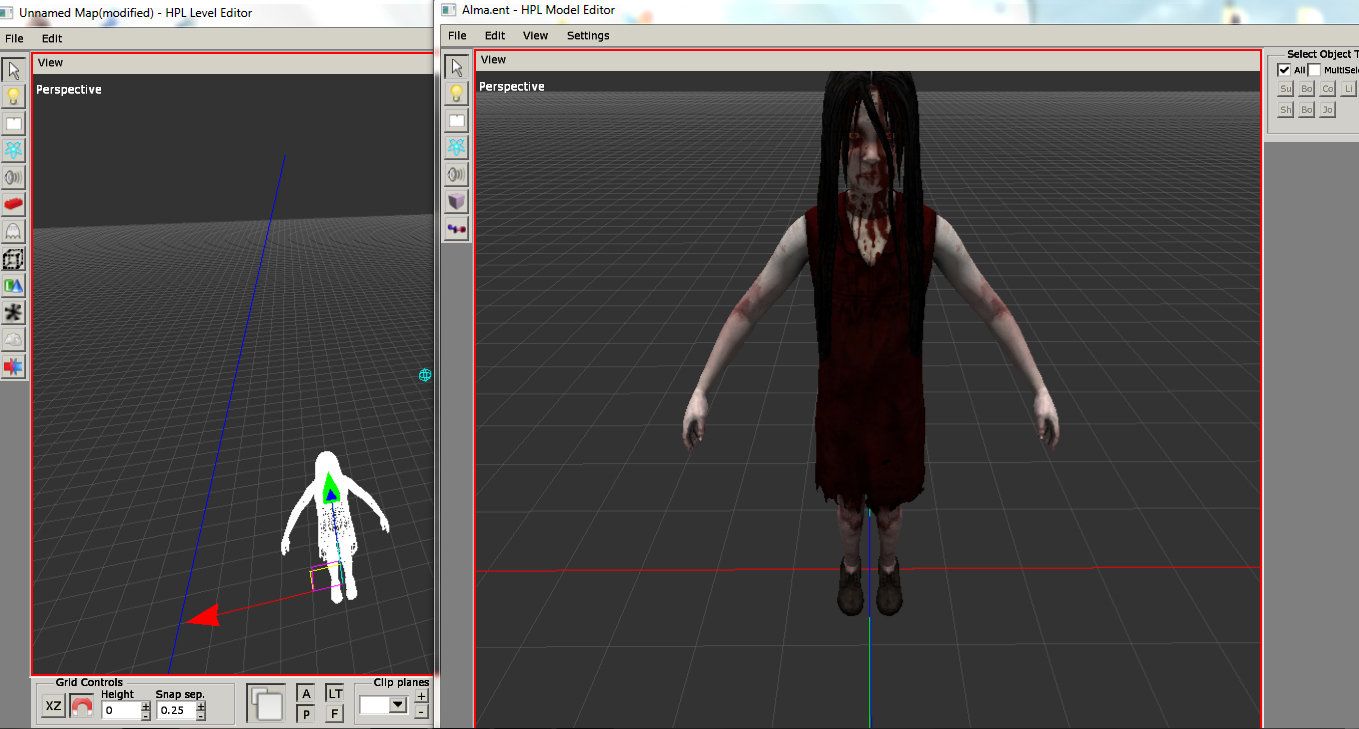
Task: Click the ghost entity tool icon
Action: tap(14, 232)
